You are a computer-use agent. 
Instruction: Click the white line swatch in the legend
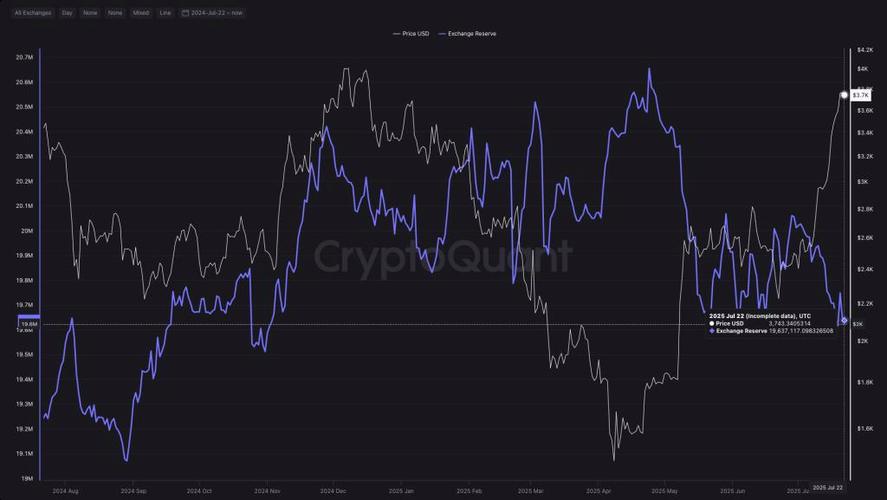coord(395,34)
